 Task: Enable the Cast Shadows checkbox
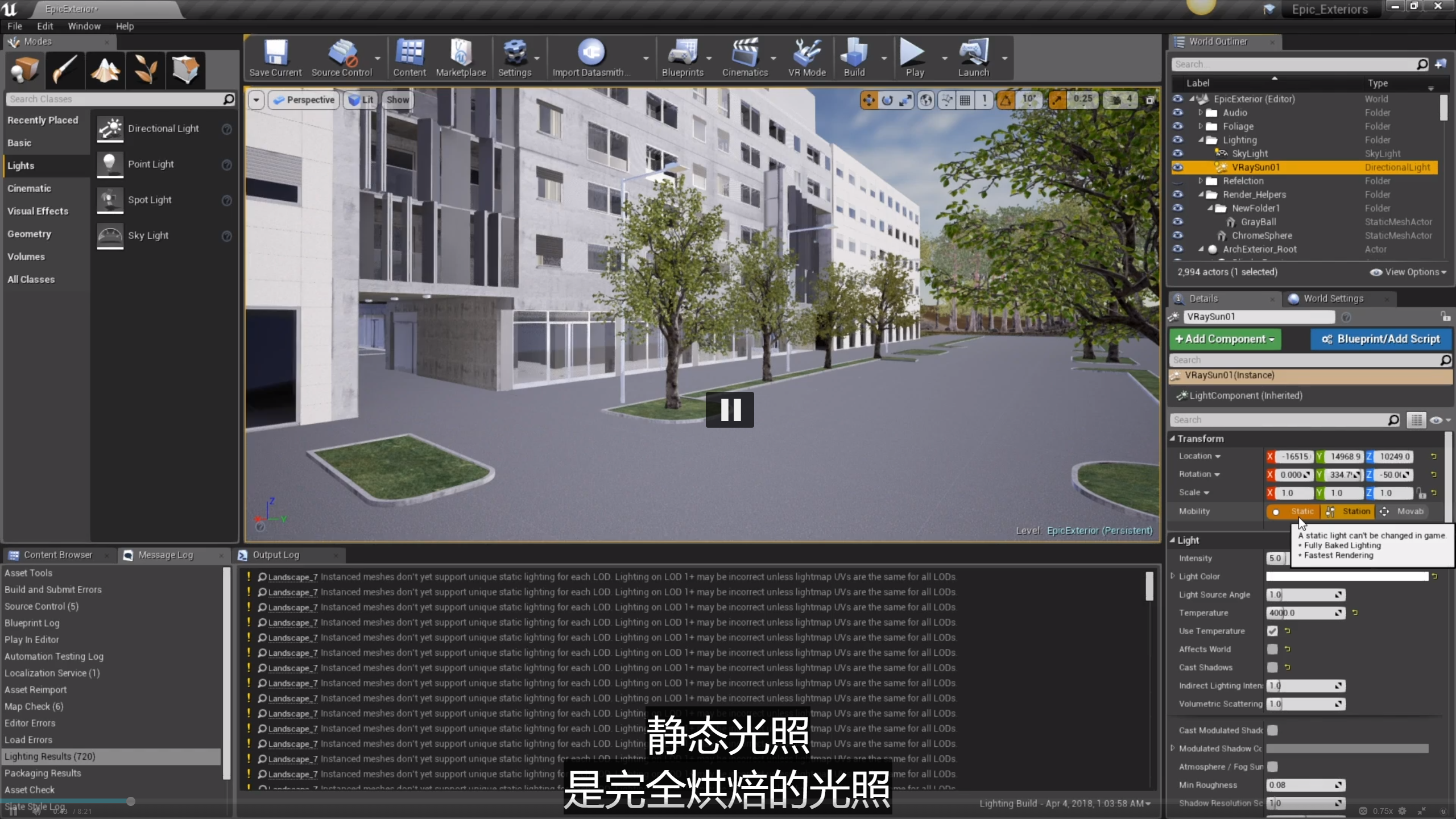pyautogui.click(x=1272, y=667)
